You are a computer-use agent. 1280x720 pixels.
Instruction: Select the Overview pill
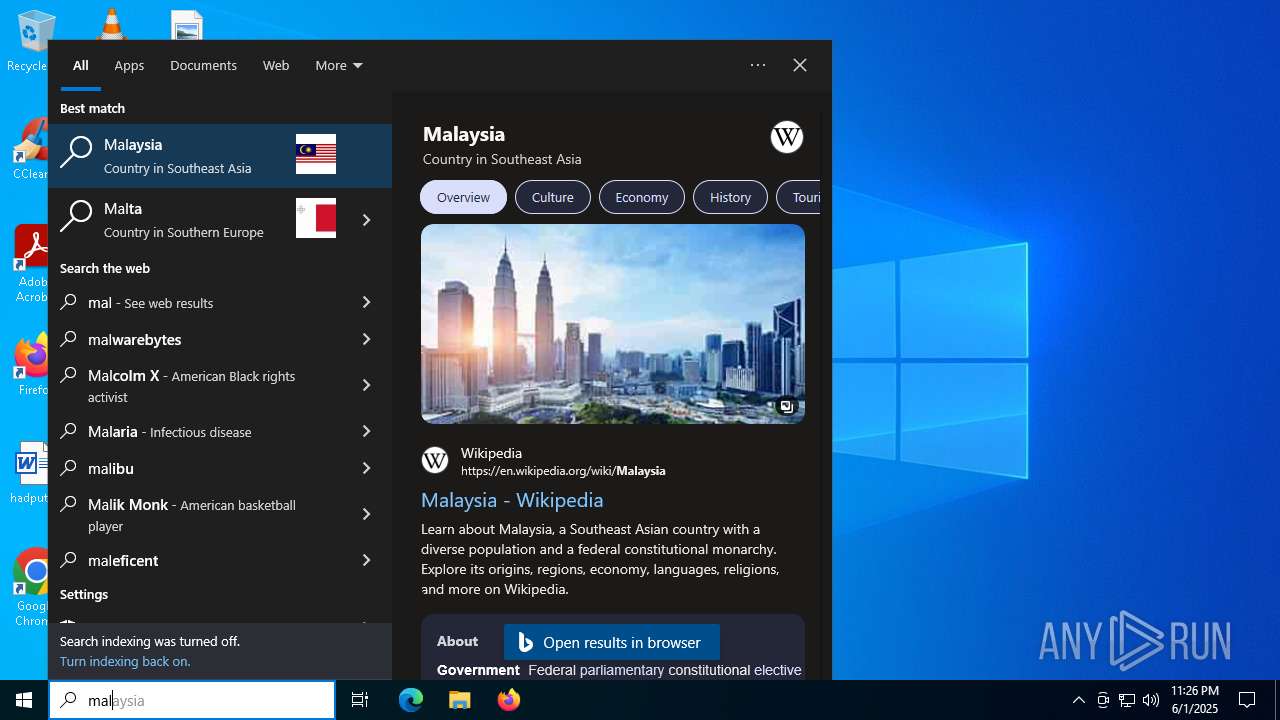(x=463, y=197)
